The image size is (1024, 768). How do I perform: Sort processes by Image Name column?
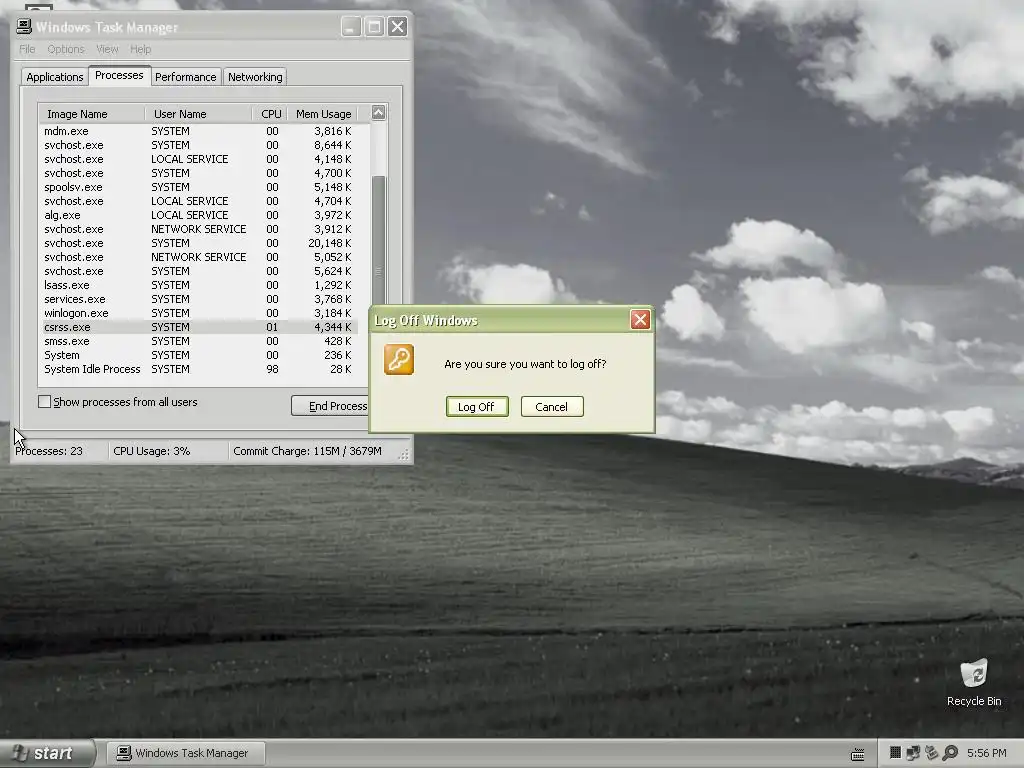click(91, 114)
